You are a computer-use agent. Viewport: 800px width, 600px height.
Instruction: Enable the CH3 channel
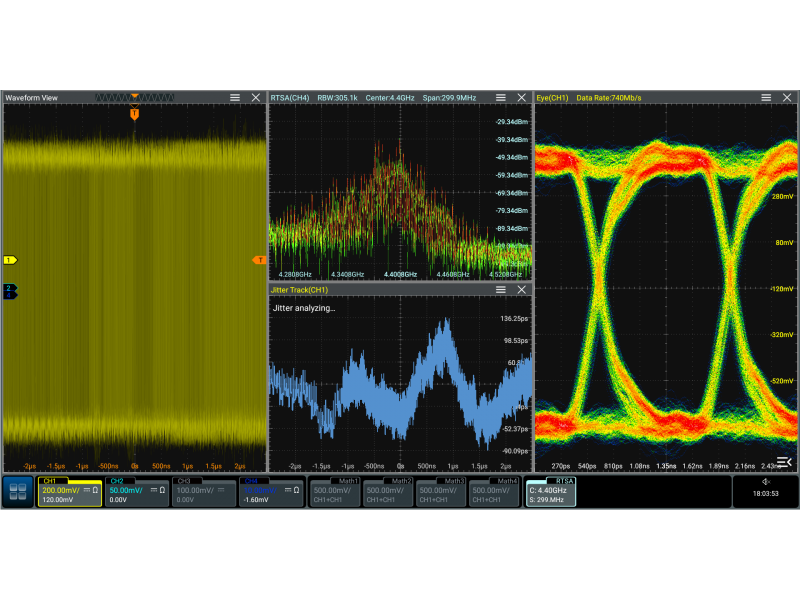(x=204, y=491)
